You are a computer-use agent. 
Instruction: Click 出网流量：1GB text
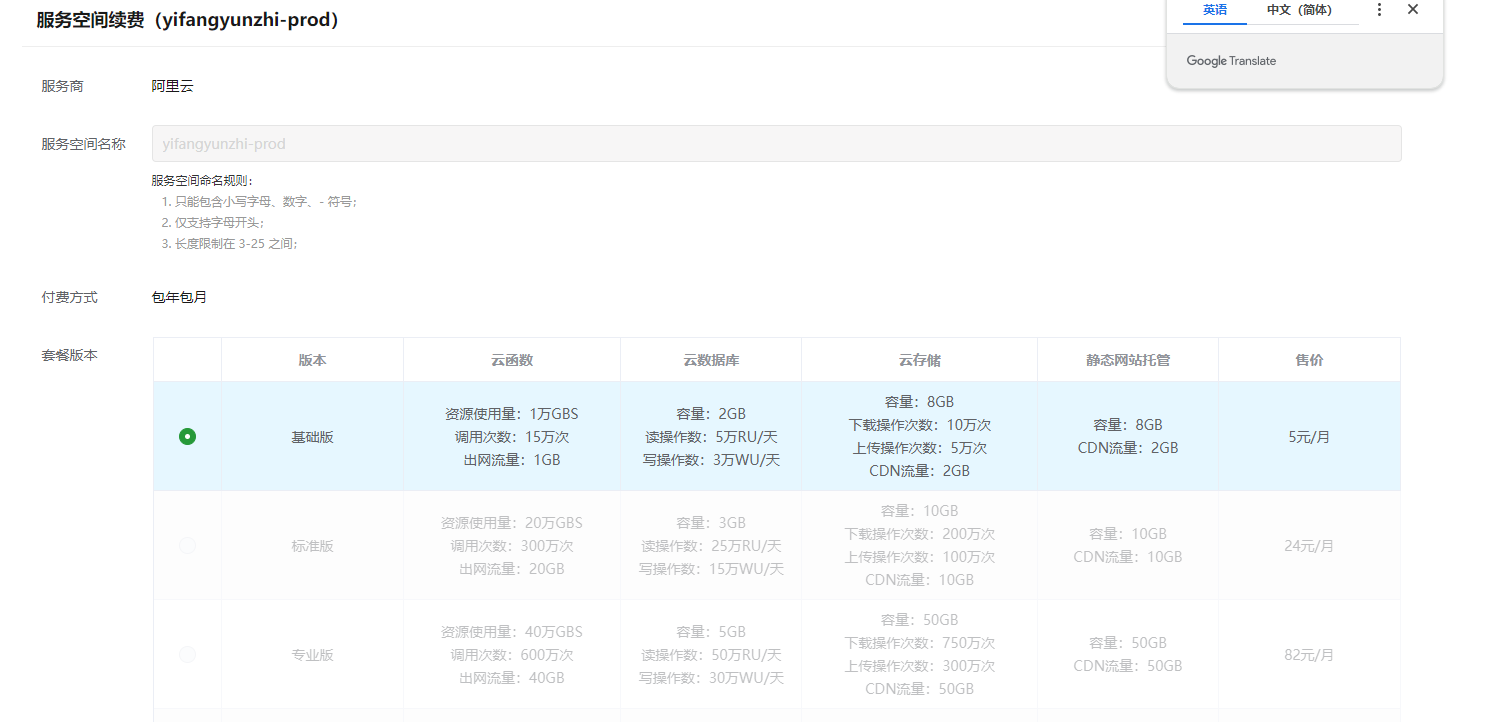click(x=512, y=460)
